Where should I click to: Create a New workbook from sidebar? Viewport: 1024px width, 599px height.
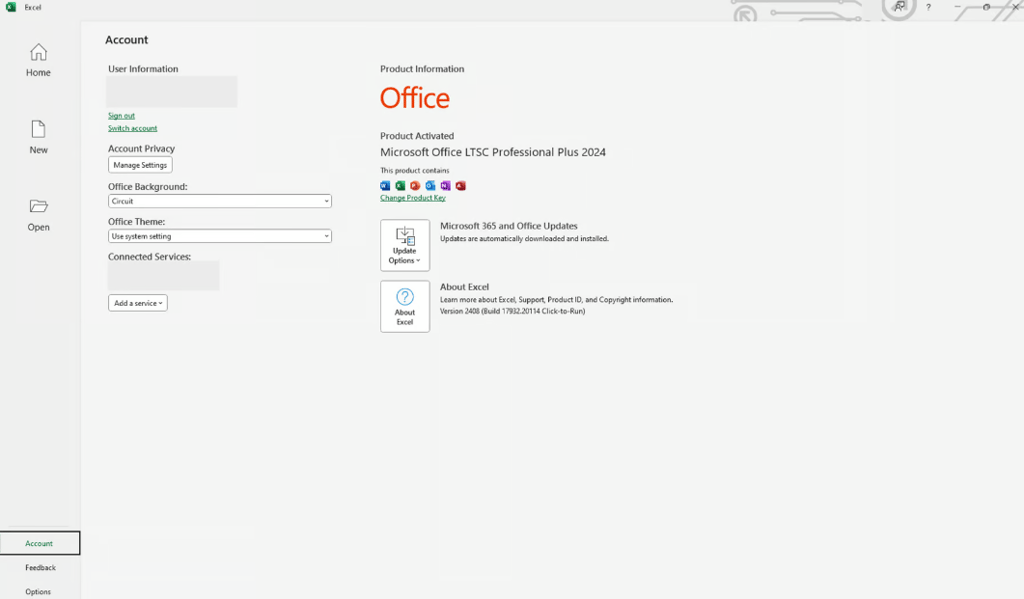click(38, 137)
